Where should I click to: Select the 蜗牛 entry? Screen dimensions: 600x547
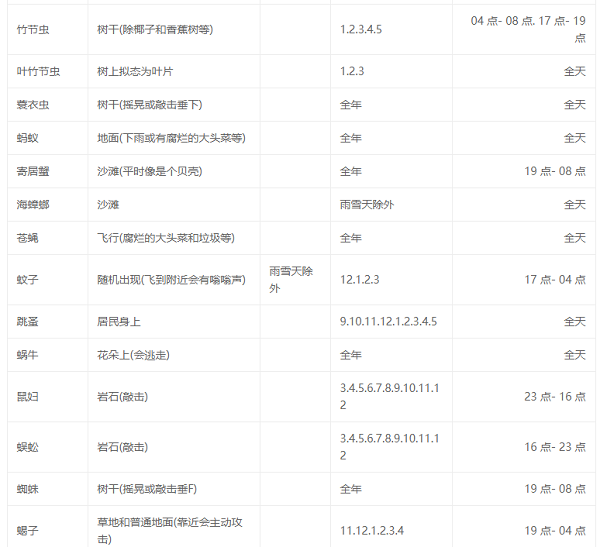(x=28, y=354)
